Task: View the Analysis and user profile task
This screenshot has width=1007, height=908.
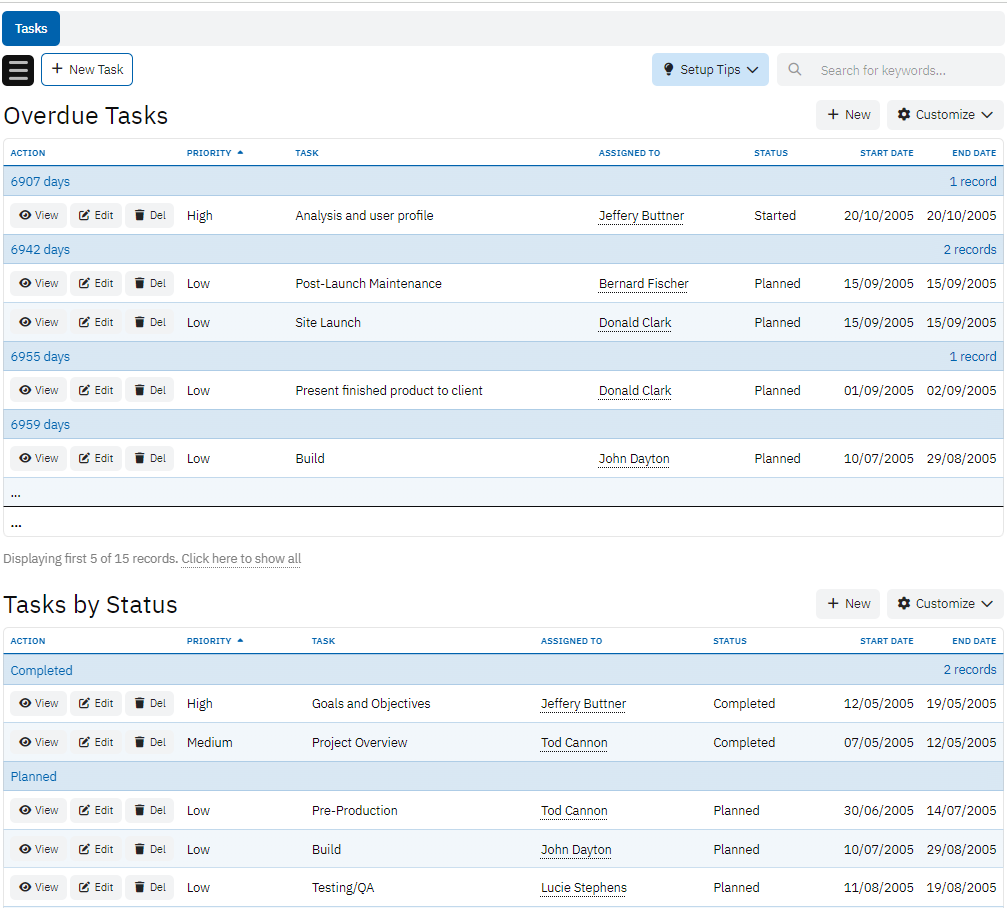Action: [x=39, y=216]
